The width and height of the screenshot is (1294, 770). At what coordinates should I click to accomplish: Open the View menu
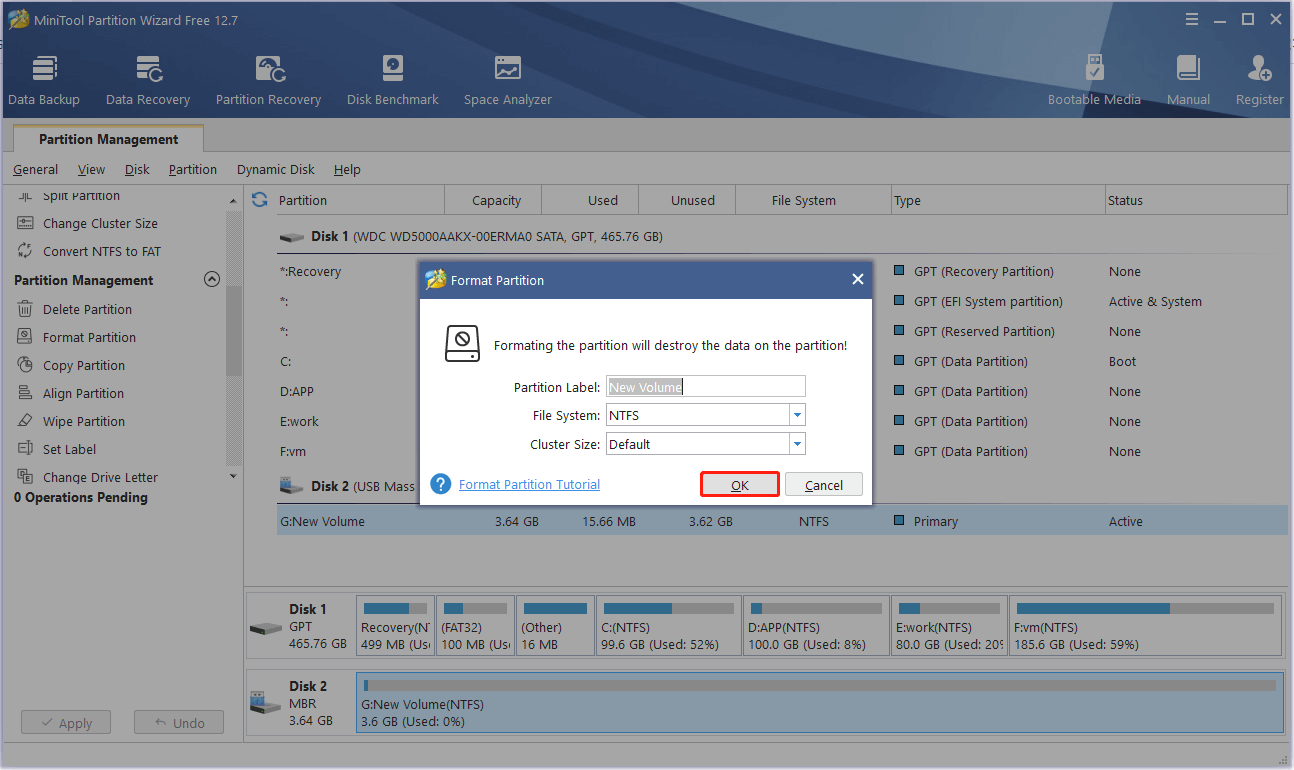[x=91, y=169]
